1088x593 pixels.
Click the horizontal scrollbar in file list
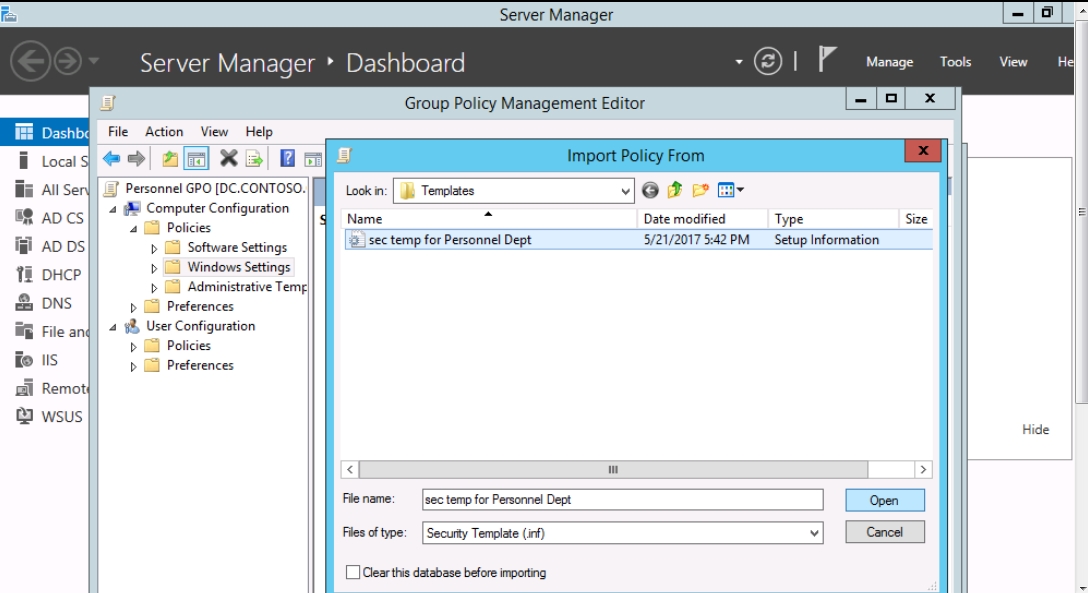click(613, 469)
